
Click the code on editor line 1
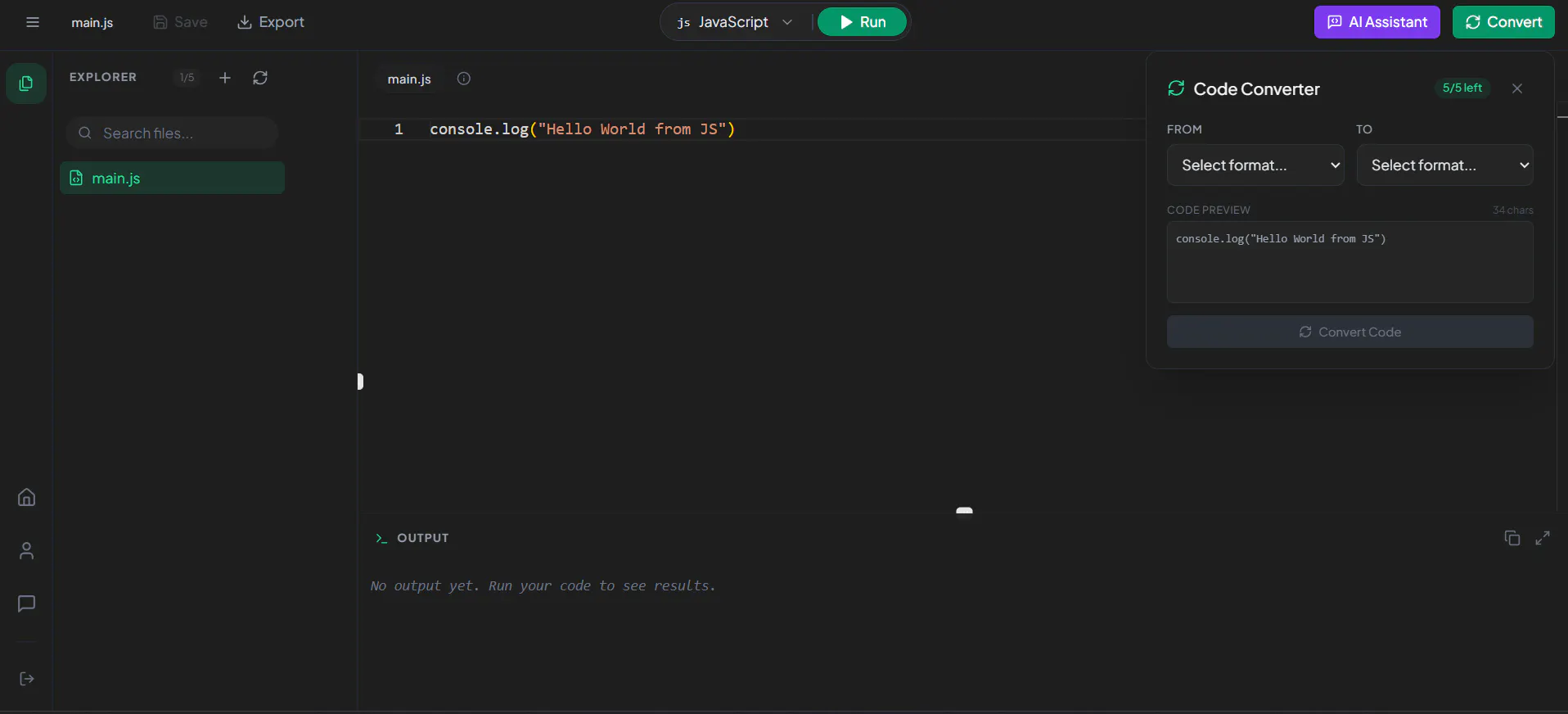[x=582, y=129]
